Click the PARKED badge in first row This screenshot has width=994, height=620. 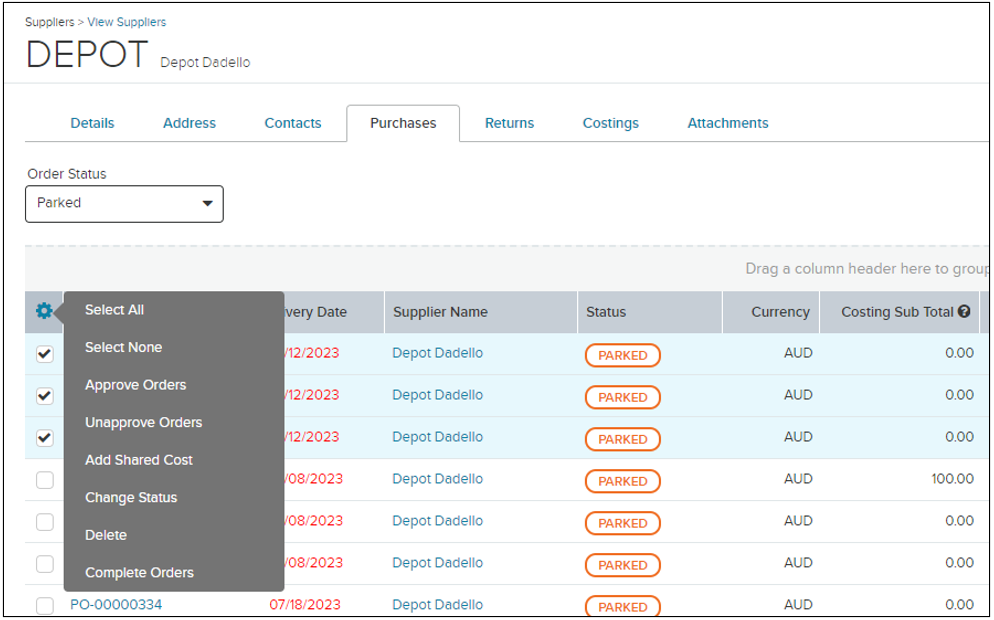tap(623, 355)
